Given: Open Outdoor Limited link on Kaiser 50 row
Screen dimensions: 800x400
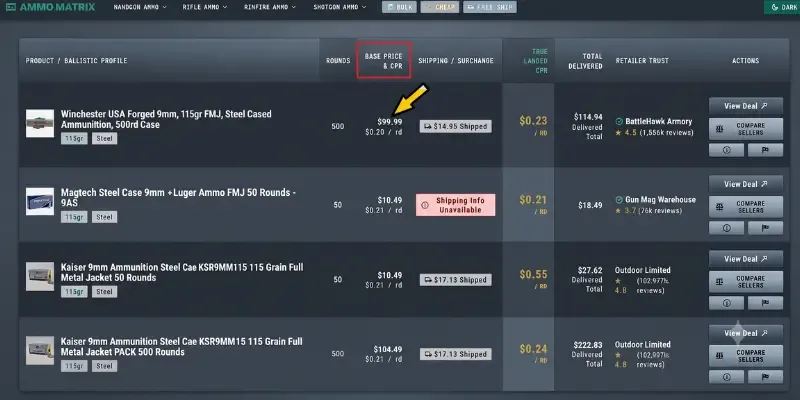Looking at the screenshot, I should tap(643, 270).
